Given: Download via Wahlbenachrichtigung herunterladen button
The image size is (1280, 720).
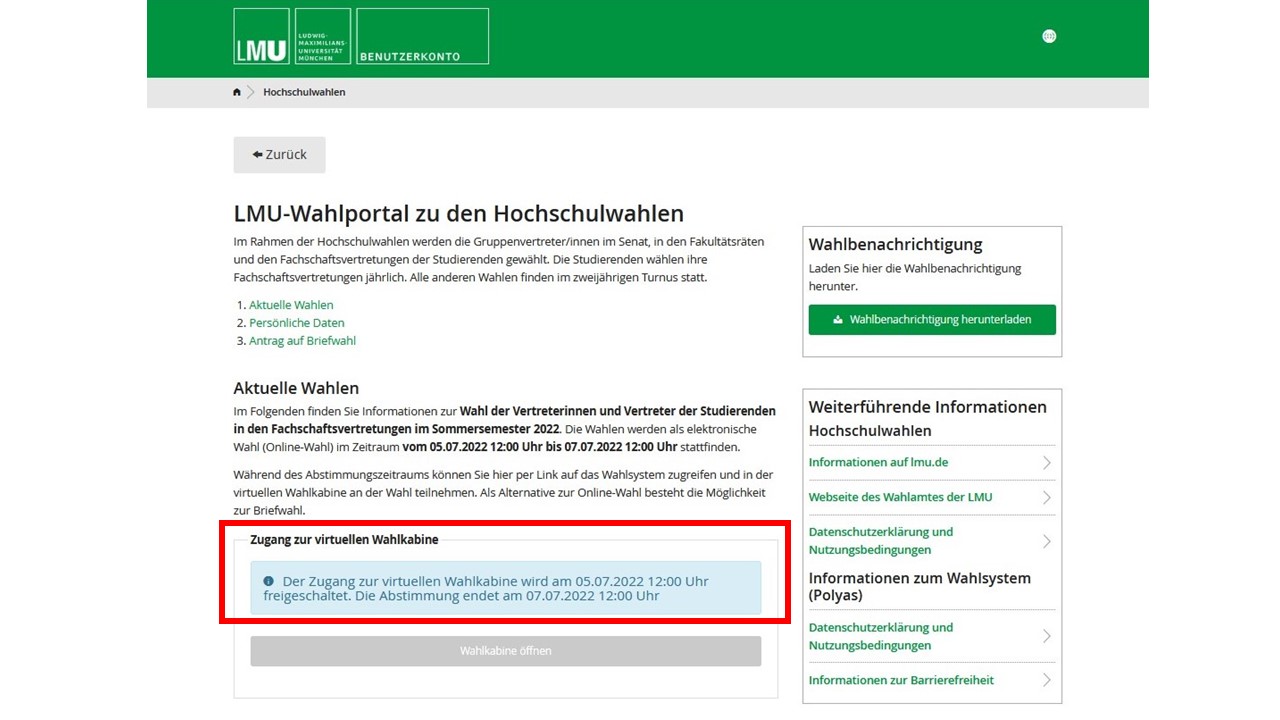Looking at the screenshot, I should coord(932,320).
